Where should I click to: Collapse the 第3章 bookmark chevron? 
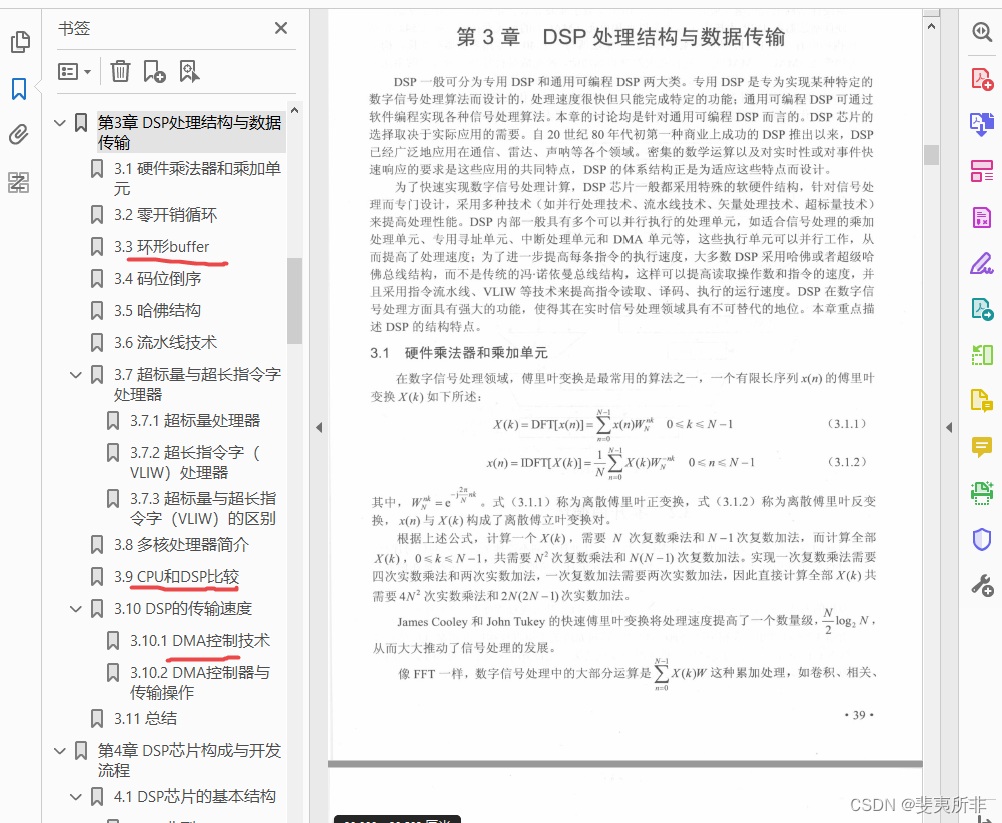click(x=60, y=123)
